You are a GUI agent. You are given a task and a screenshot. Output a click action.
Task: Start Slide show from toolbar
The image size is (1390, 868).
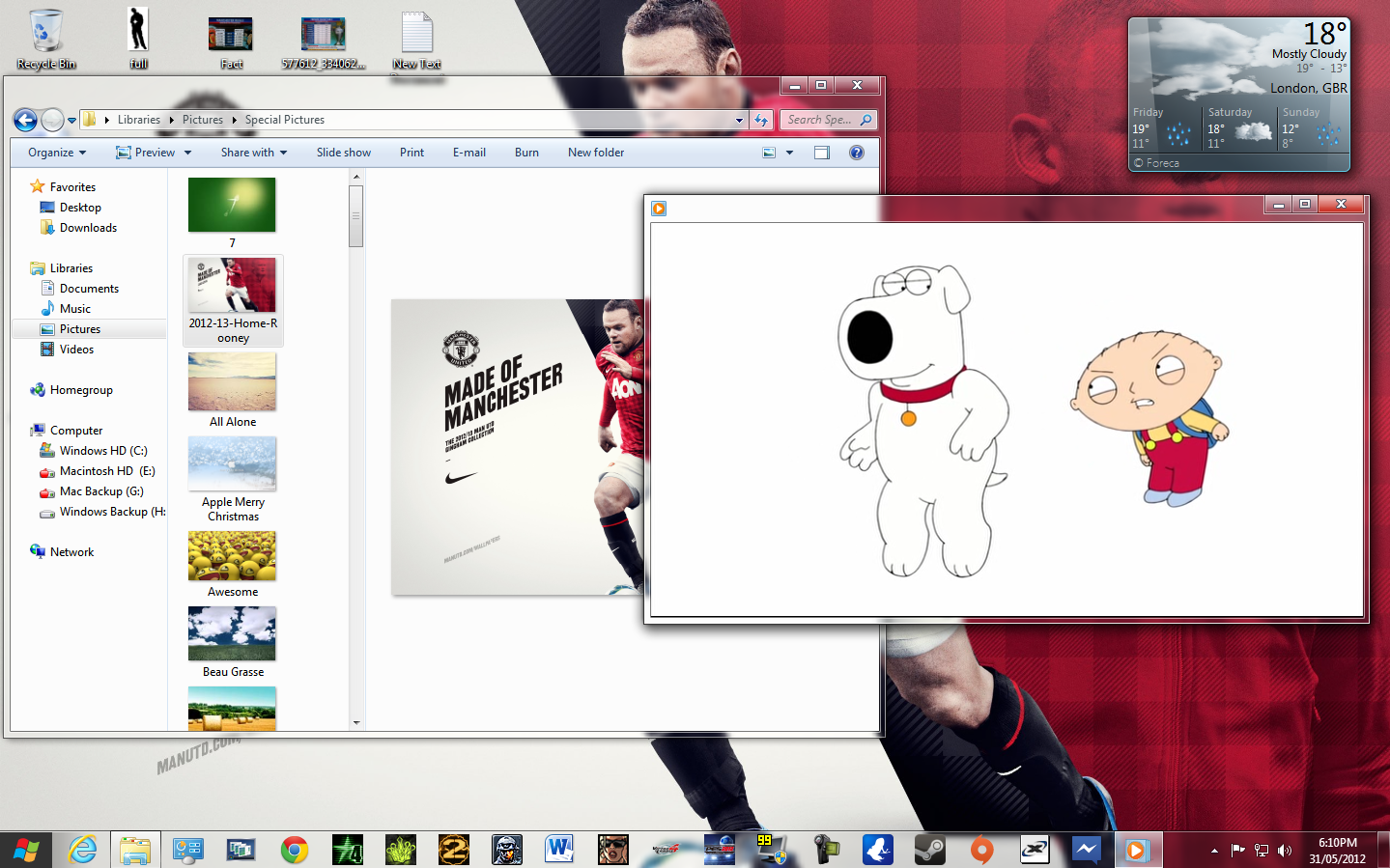point(344,153)
